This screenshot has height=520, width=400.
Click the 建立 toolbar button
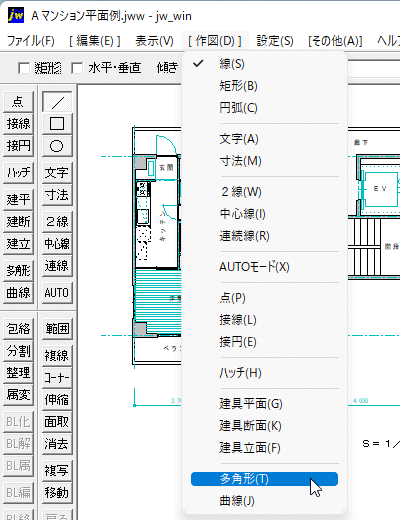coord(18,244)
